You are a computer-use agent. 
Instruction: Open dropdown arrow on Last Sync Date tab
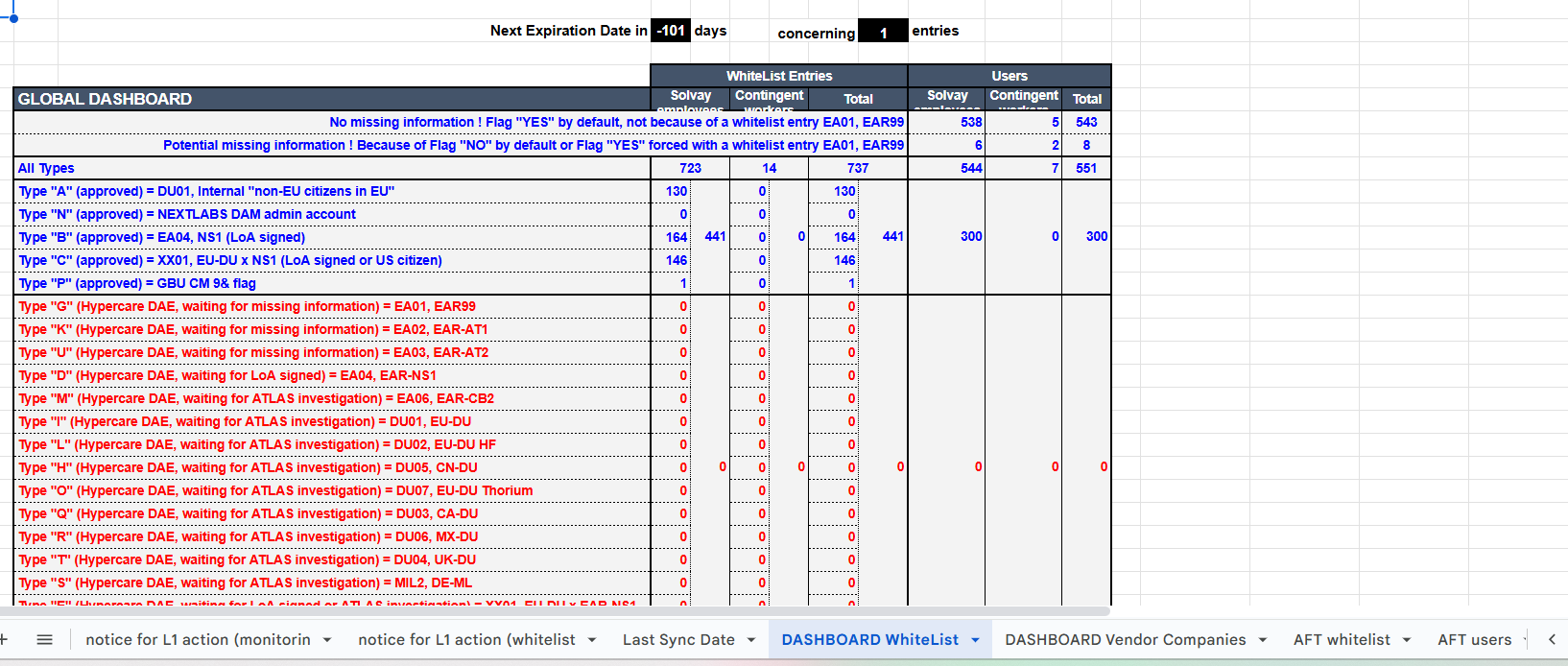(x=751, y=640)
